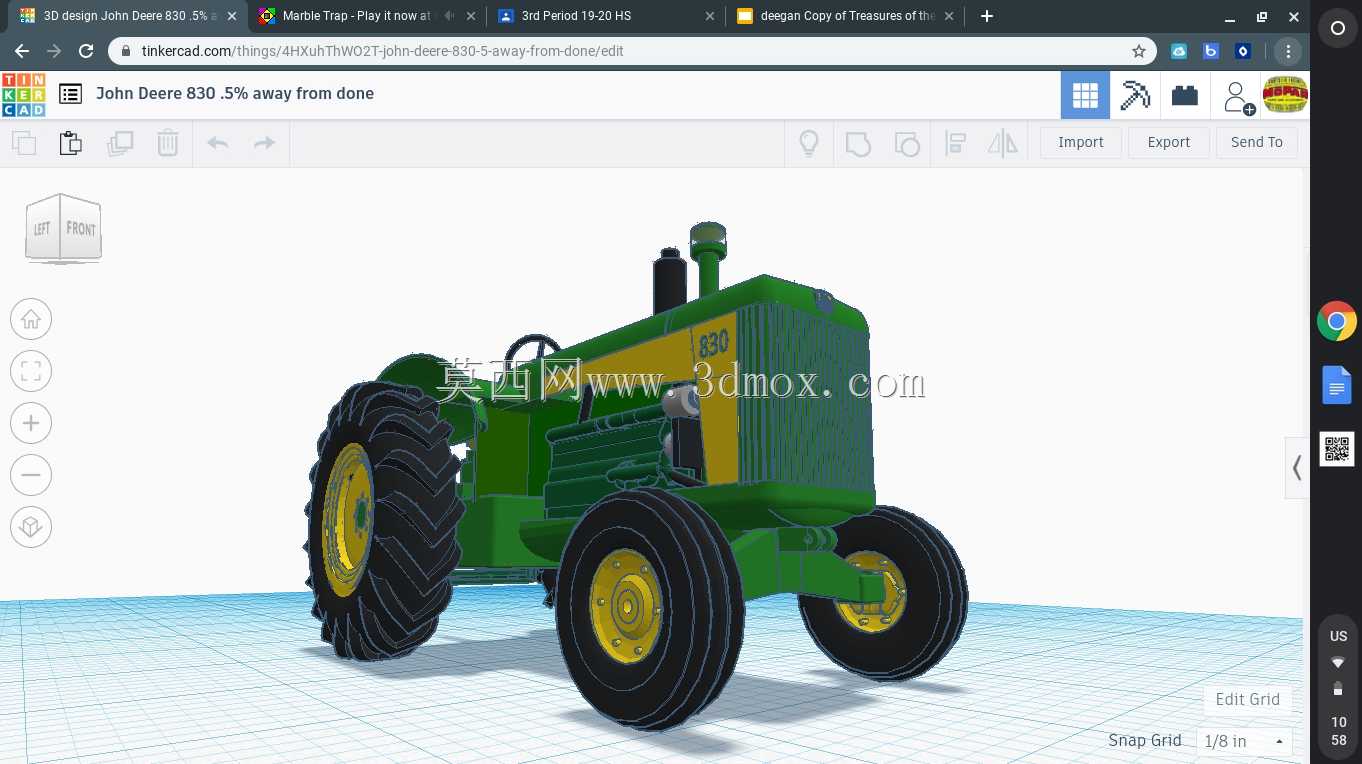This screenshot has height=764, width=1362.
Task: Click the cloud extension icon
Action: [1179, 51]
